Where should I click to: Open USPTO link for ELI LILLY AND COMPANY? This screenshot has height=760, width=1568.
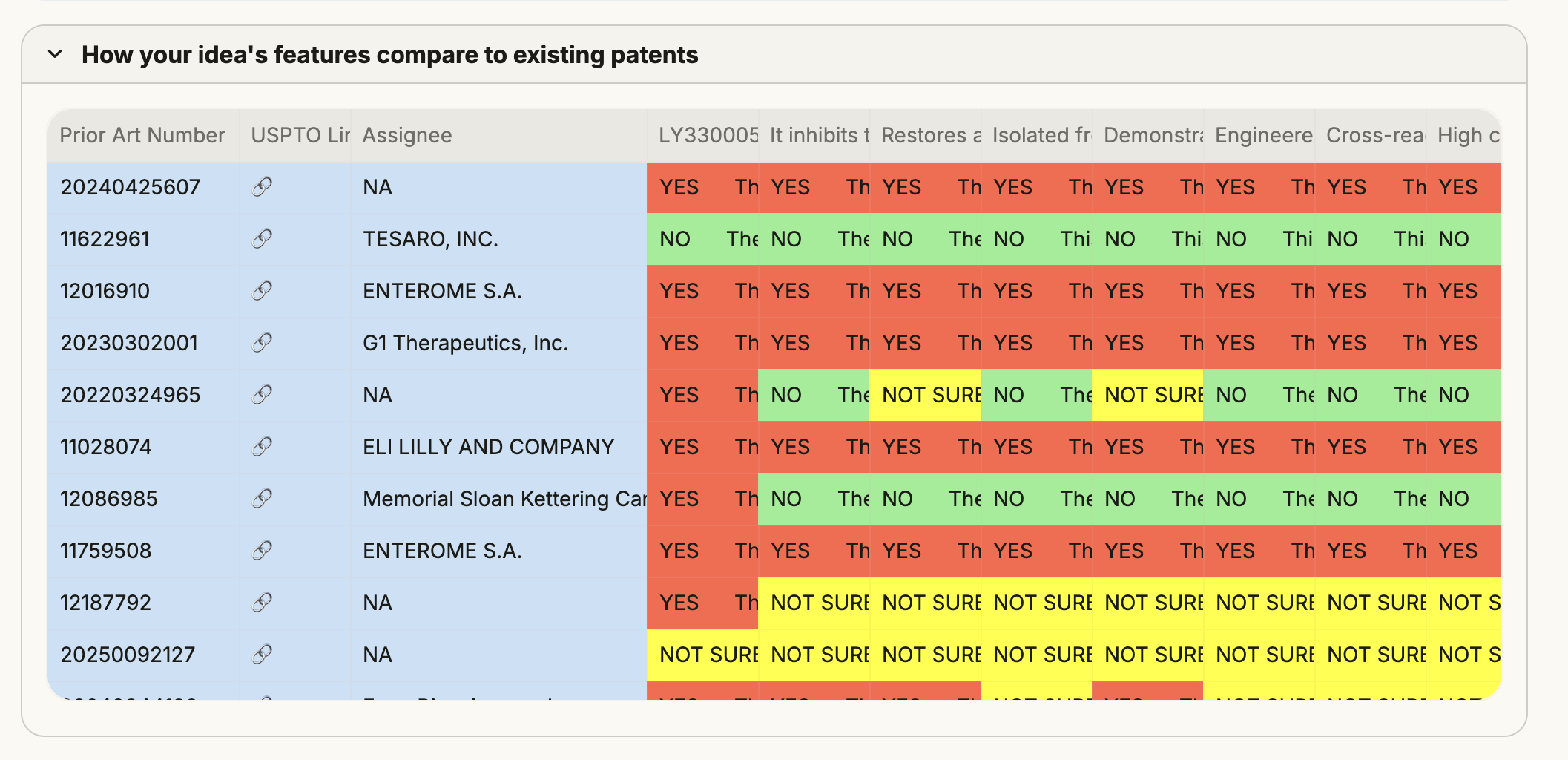click(261, 447)
